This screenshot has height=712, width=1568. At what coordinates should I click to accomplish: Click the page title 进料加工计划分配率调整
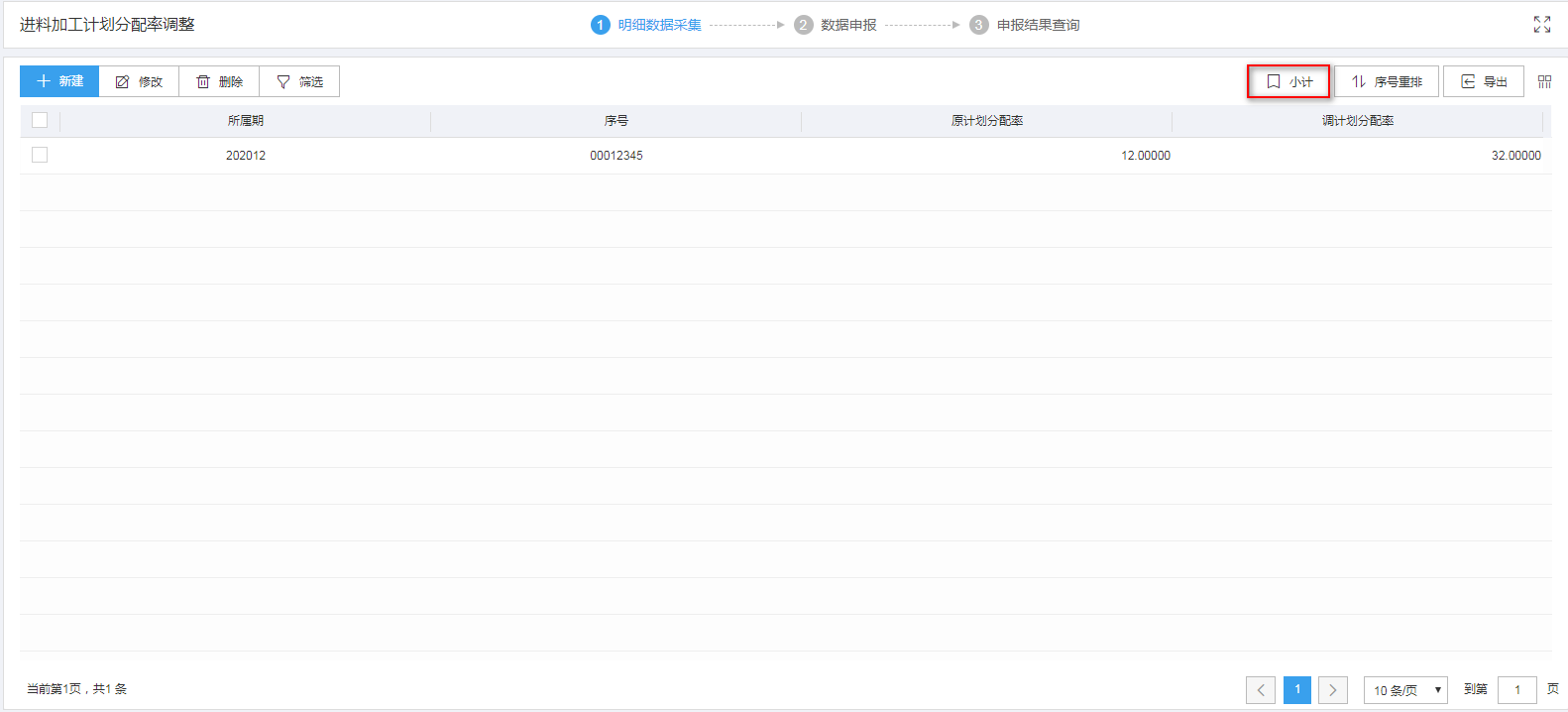pos(107,25)
